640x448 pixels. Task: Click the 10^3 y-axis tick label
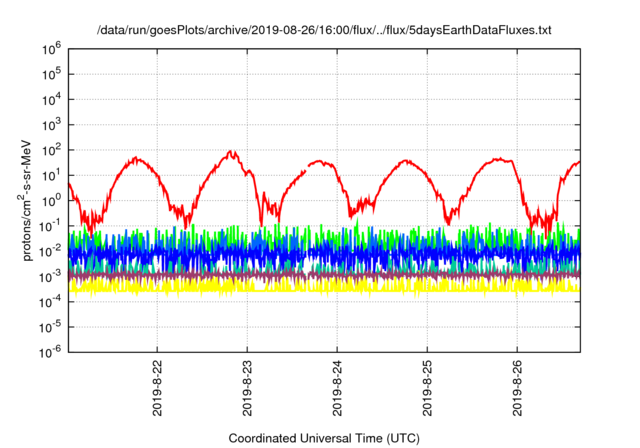(x=51, y=125)
